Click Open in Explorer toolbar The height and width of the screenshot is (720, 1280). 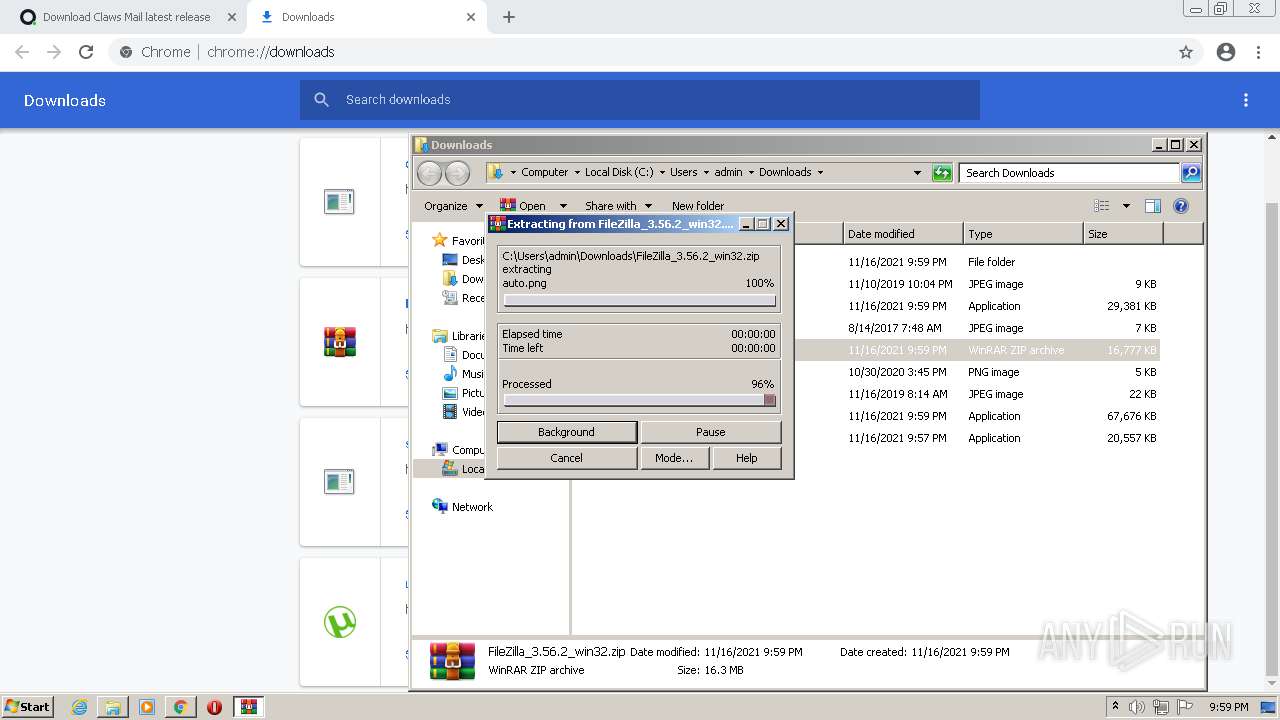tap(523, 206)
